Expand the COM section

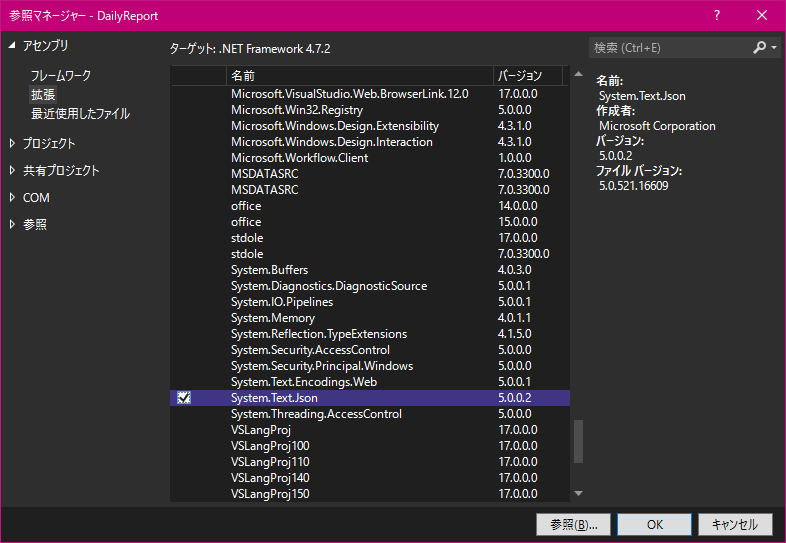pyautogui.click(x=12, y=198)
